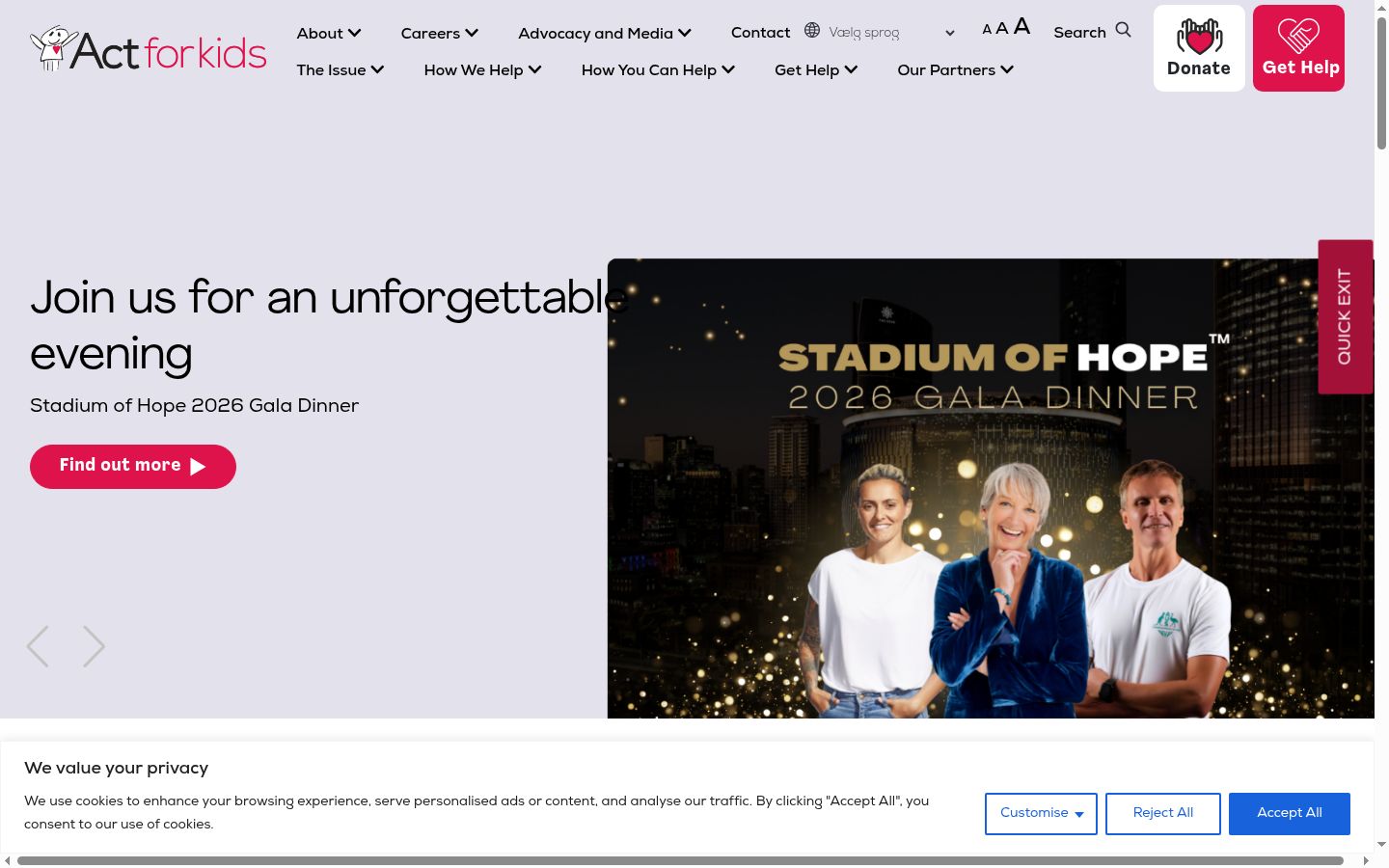Click the 'Join us for an unforgettable evening' heading

(329, 326)
